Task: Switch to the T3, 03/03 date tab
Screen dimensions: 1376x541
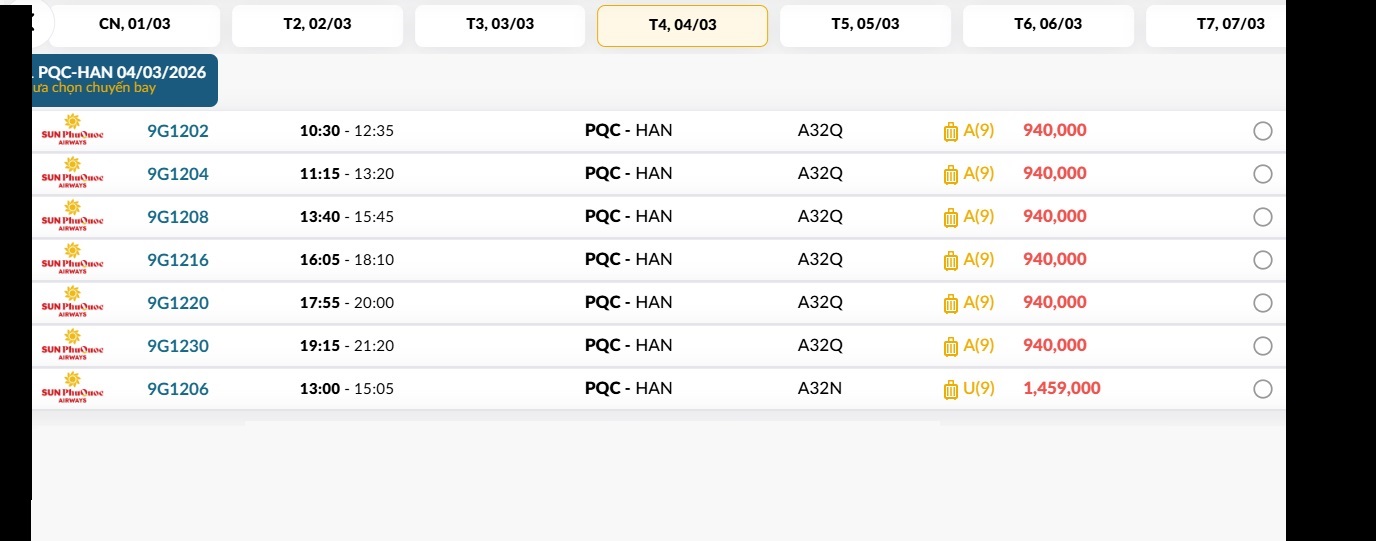Action: 500,25
